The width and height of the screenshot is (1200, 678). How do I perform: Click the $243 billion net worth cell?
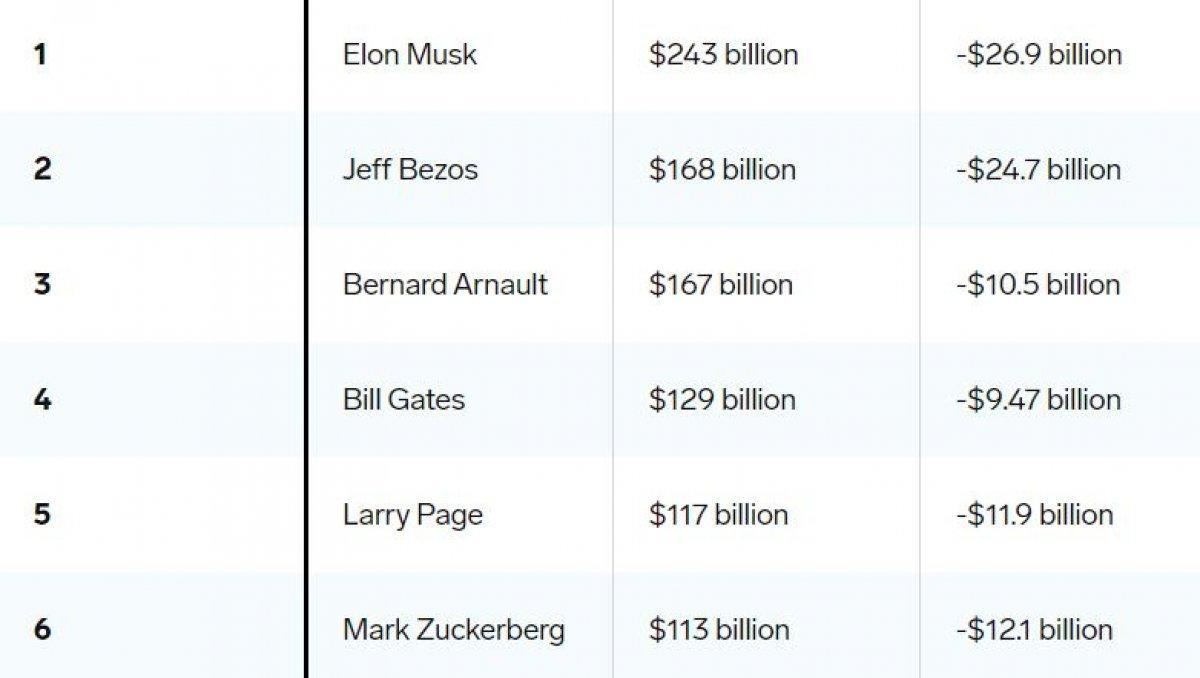(723, 54)
